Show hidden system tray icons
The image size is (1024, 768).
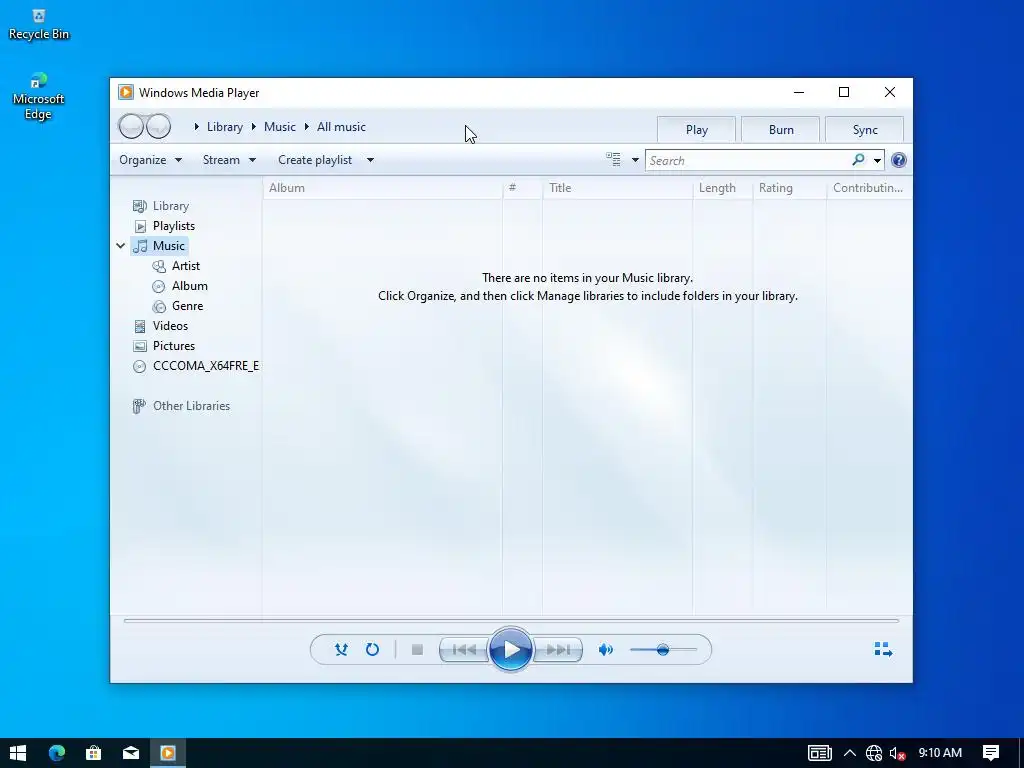[850, 753]
